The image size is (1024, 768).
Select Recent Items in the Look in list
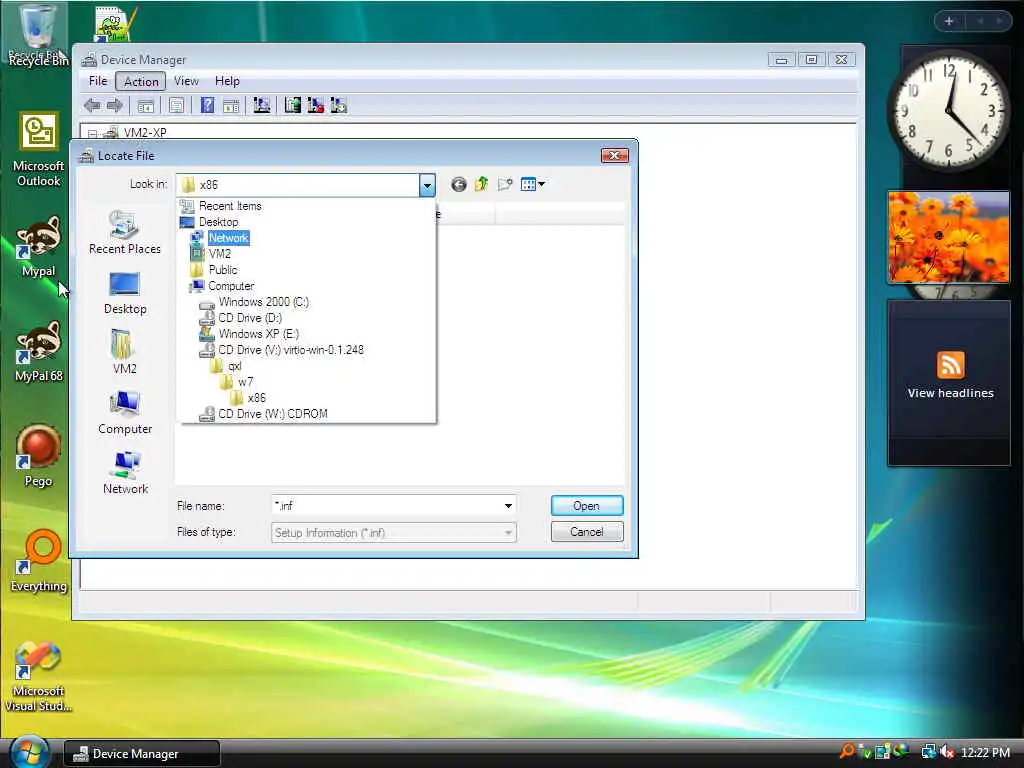230,206
